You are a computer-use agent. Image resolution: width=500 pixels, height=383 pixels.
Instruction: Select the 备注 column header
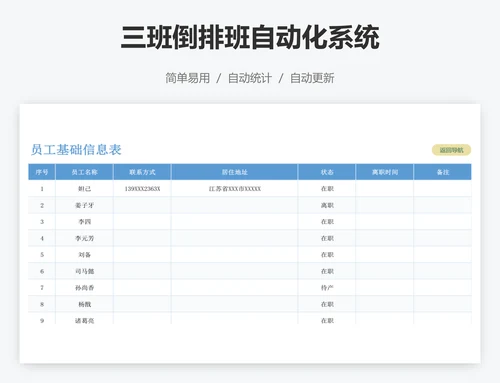point(443,172)
